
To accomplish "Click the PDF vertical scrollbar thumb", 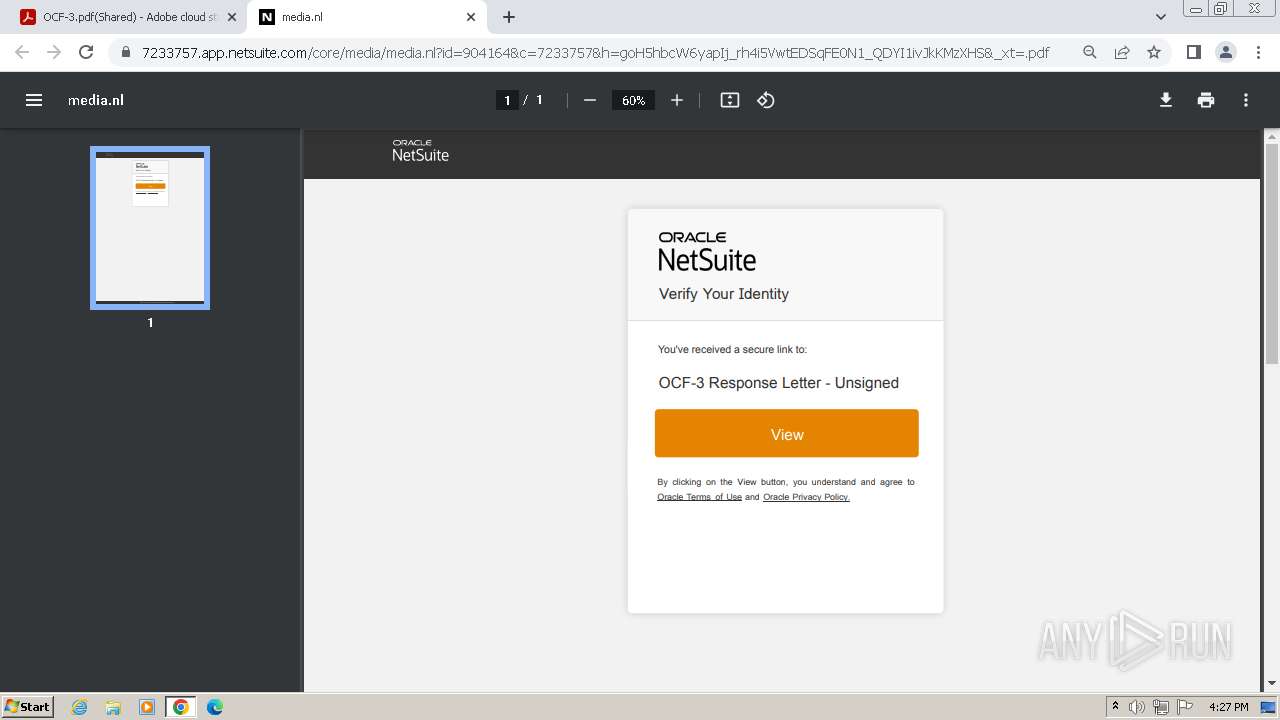I will pos(1272,254).
